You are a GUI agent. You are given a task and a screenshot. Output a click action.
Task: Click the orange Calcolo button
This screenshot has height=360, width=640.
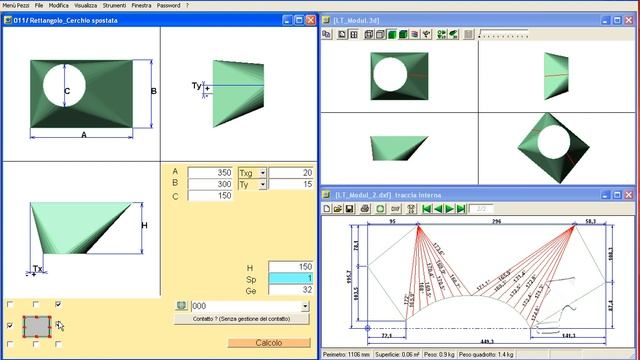coord(269,343)
